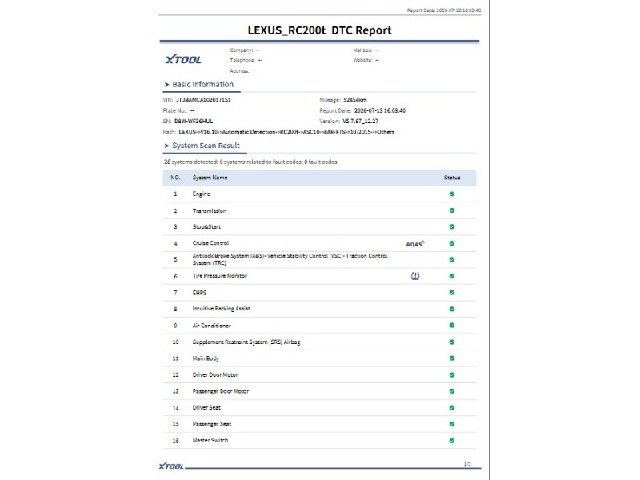Image resolution: width=640 pixels, height=480 pixels.
Task: Click the green status icon for Air Conditioner
Action: 452,325
